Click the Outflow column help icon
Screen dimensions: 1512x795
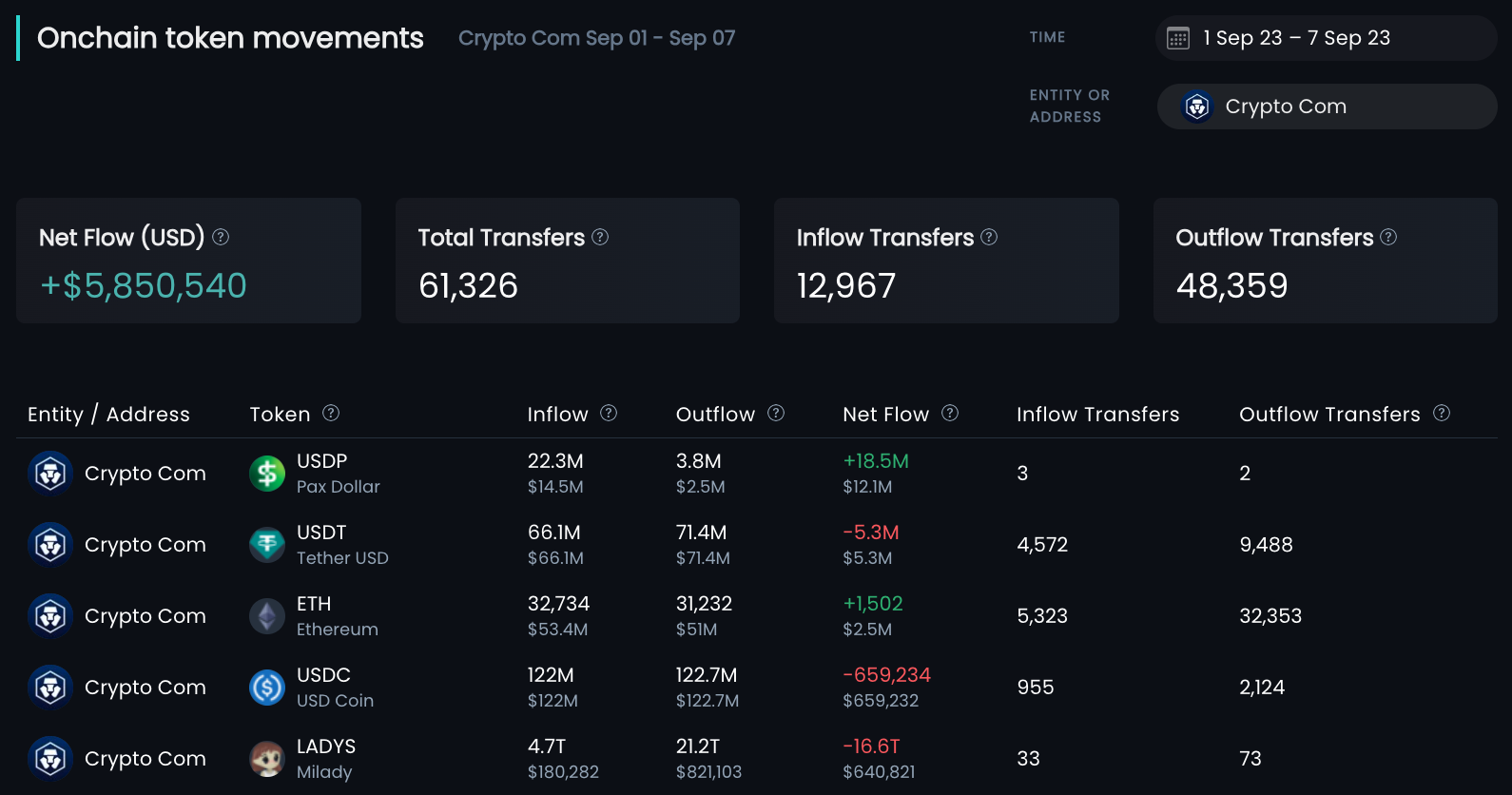coord(776,413)
